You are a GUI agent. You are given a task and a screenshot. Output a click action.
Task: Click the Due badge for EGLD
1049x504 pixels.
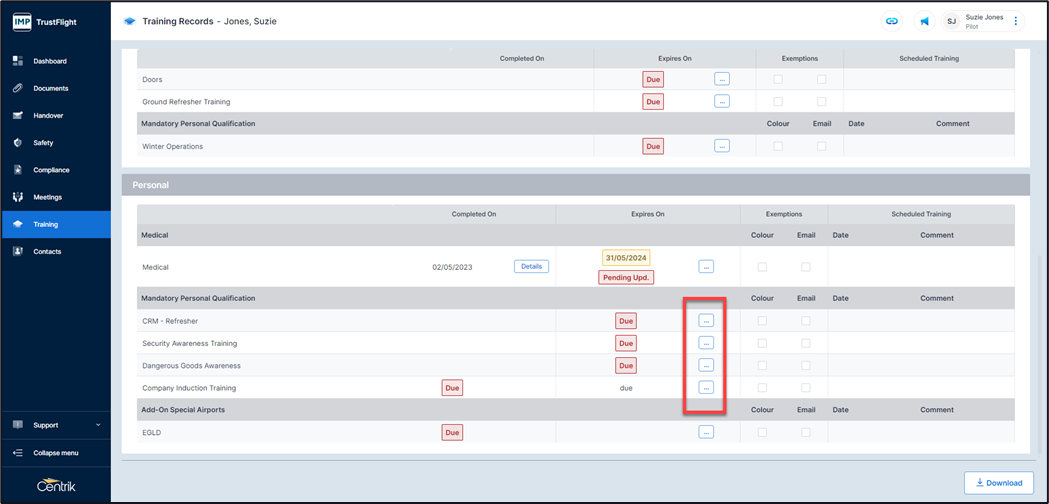pos(452,432)
